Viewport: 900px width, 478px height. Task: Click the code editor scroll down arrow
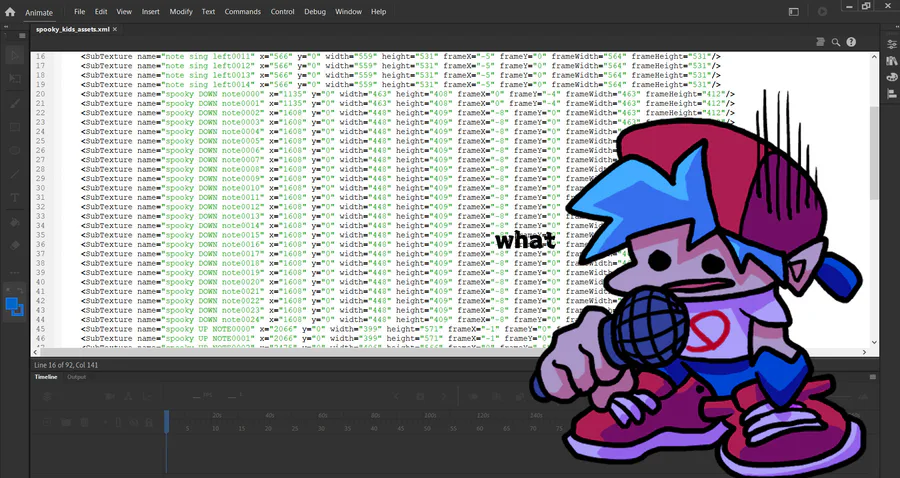(874, 343)
